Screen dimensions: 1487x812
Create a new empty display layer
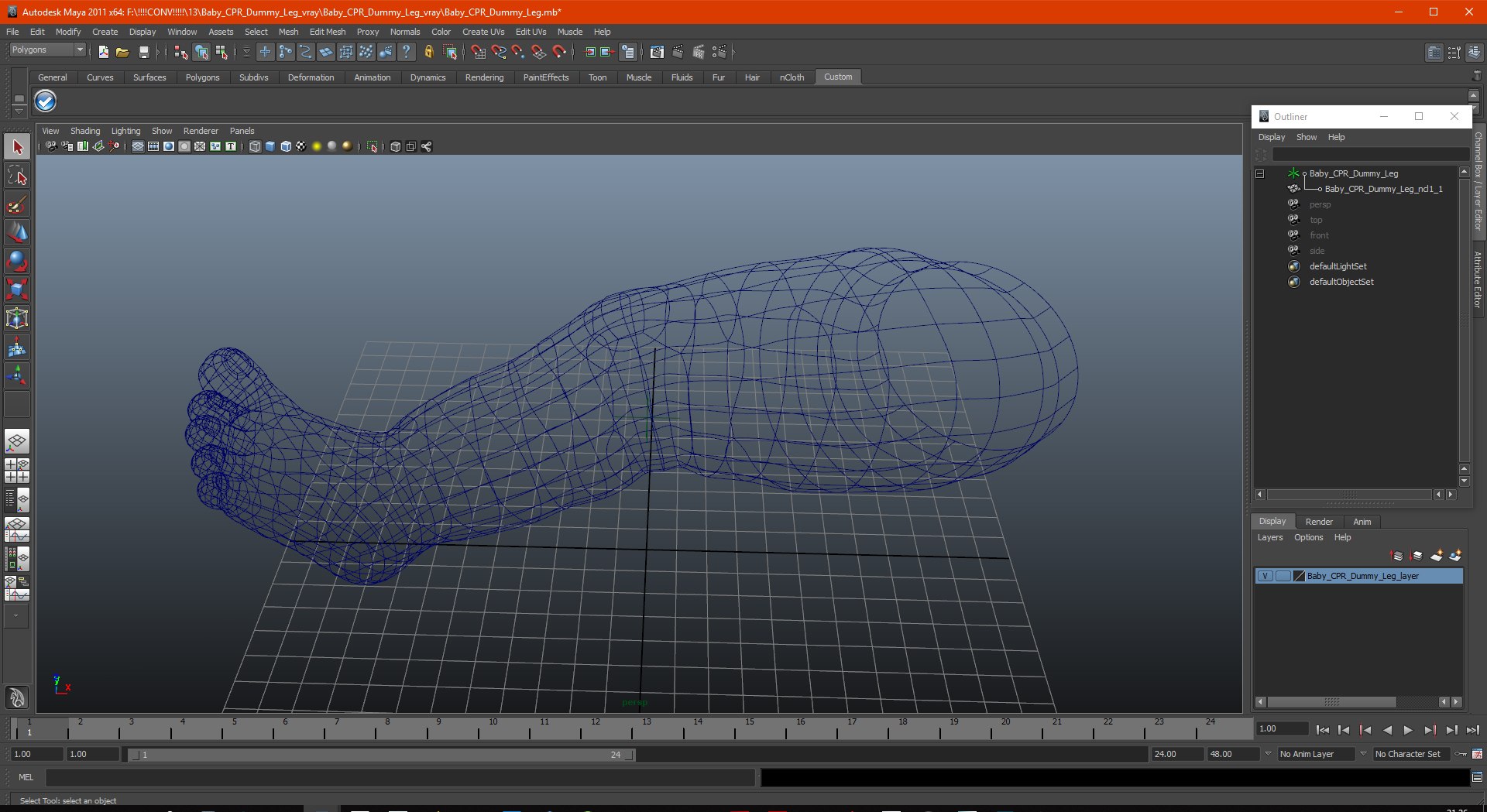(1437, 556)
